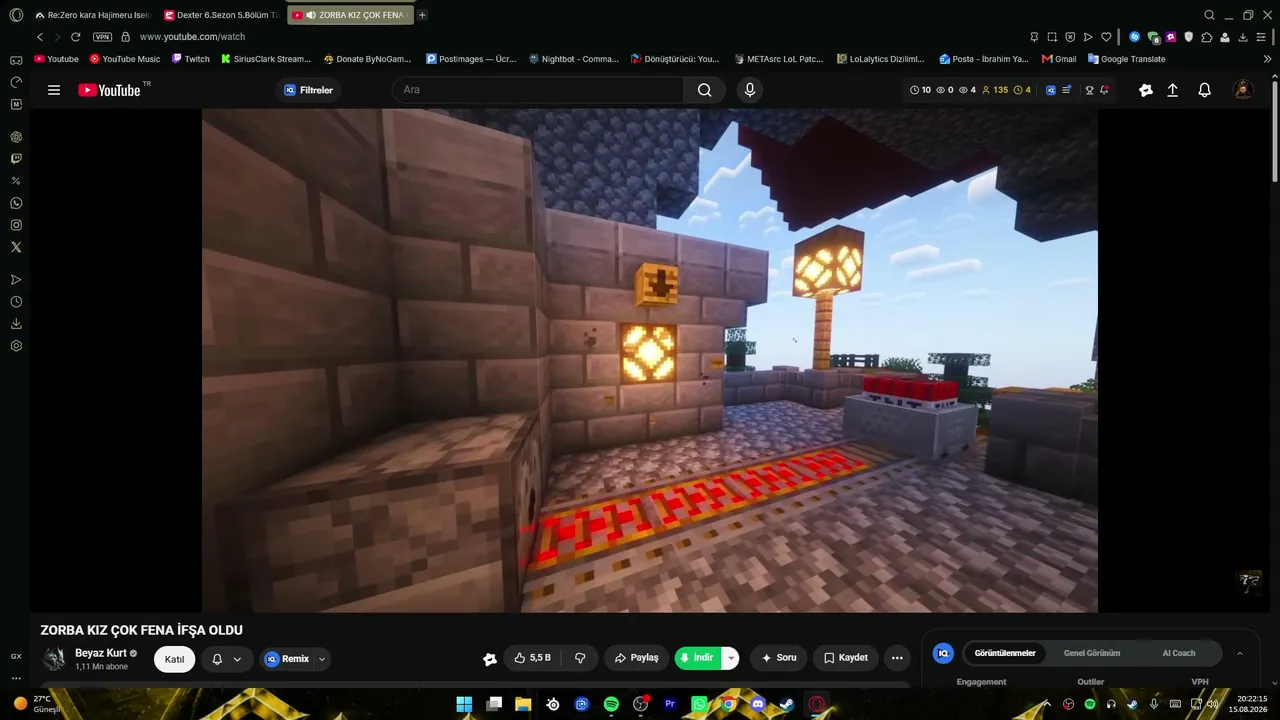
Task: Switch to the Dexter 6.Sezon 5.Bölüm tab
Action: pos(222,15)
